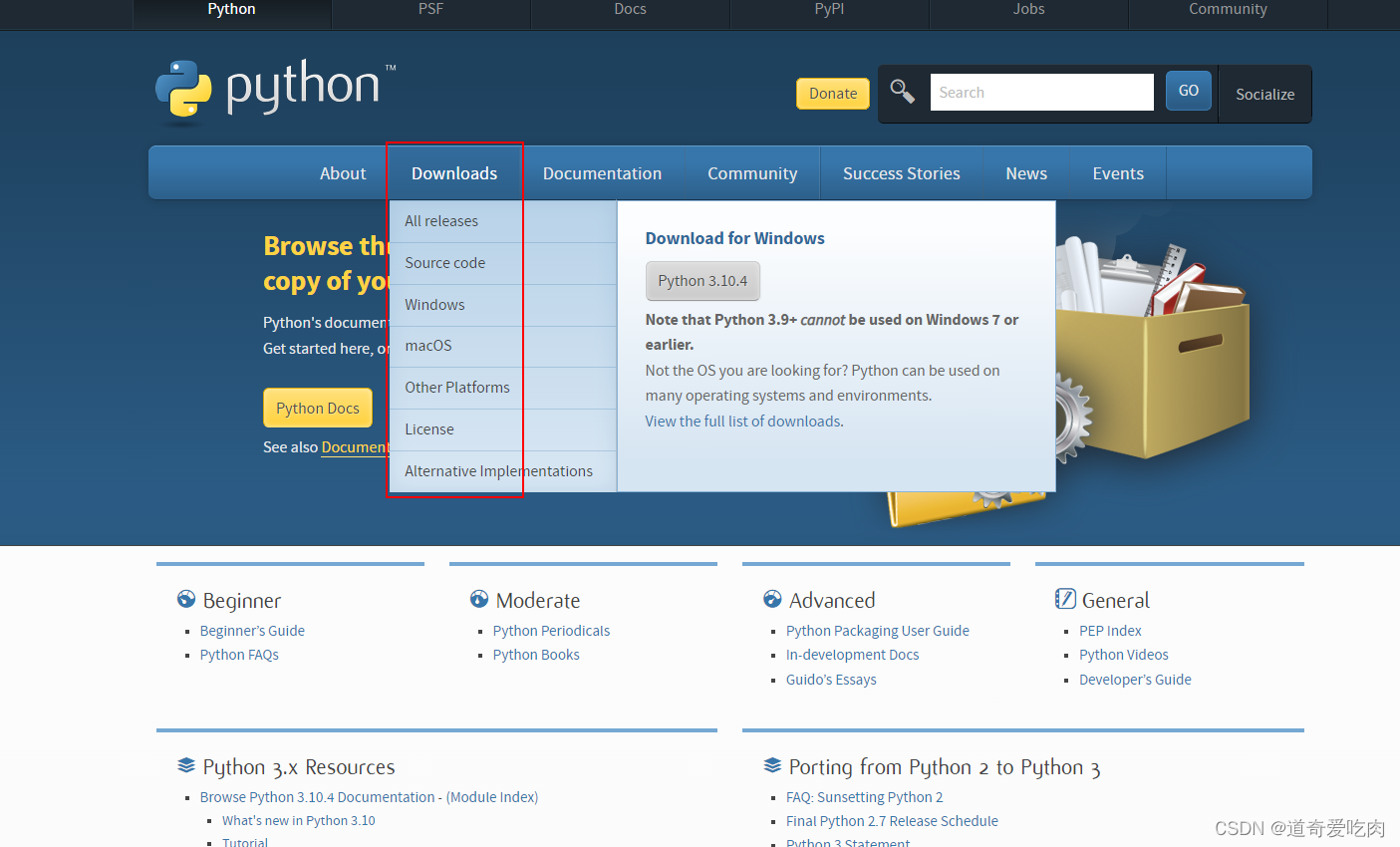Open the Beginner's Guide link
The height and width of the screenshot is (847, 1400).
click(x=252, y=631)
